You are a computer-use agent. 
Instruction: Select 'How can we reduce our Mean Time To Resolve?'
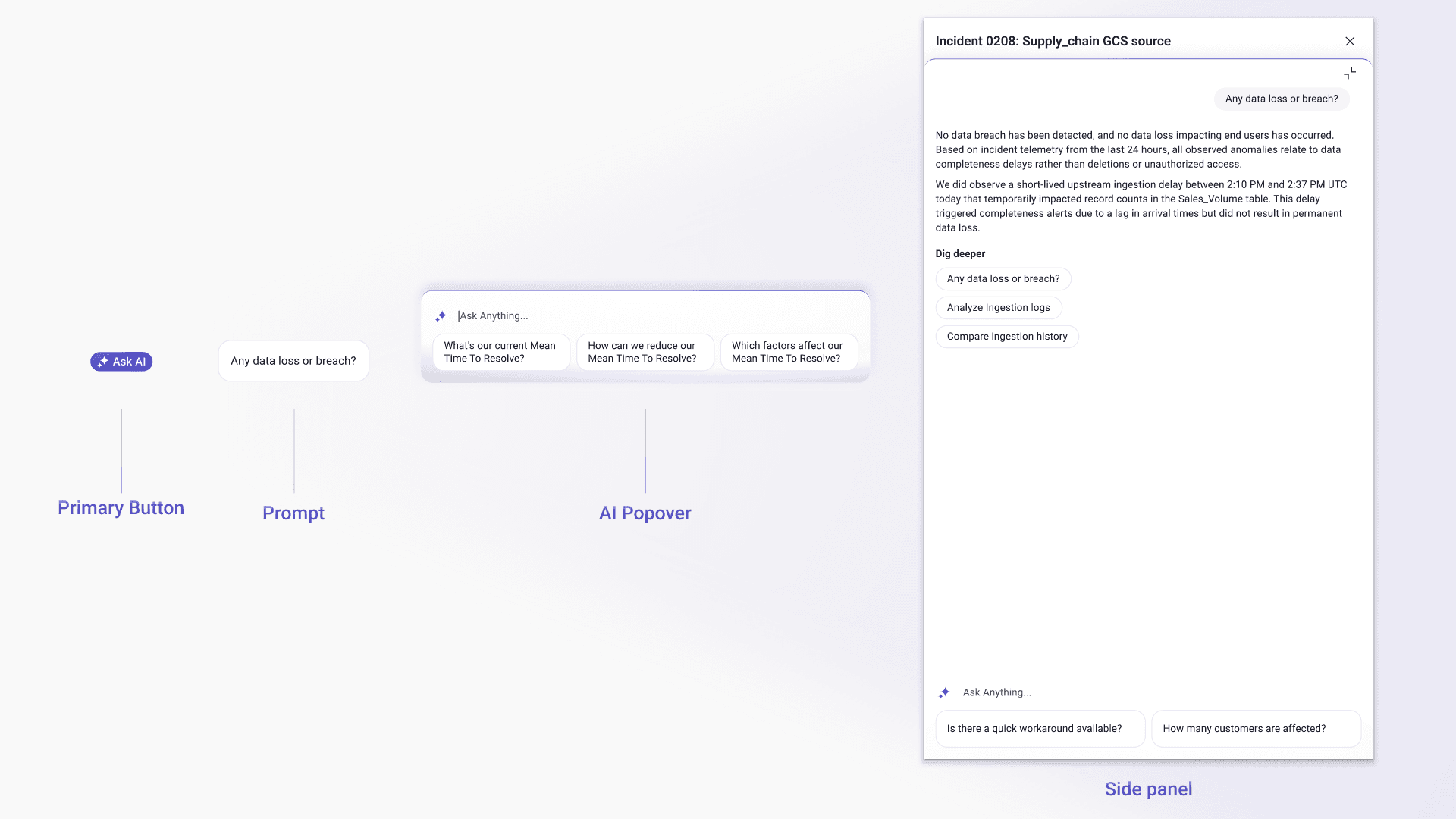(645, 352)
